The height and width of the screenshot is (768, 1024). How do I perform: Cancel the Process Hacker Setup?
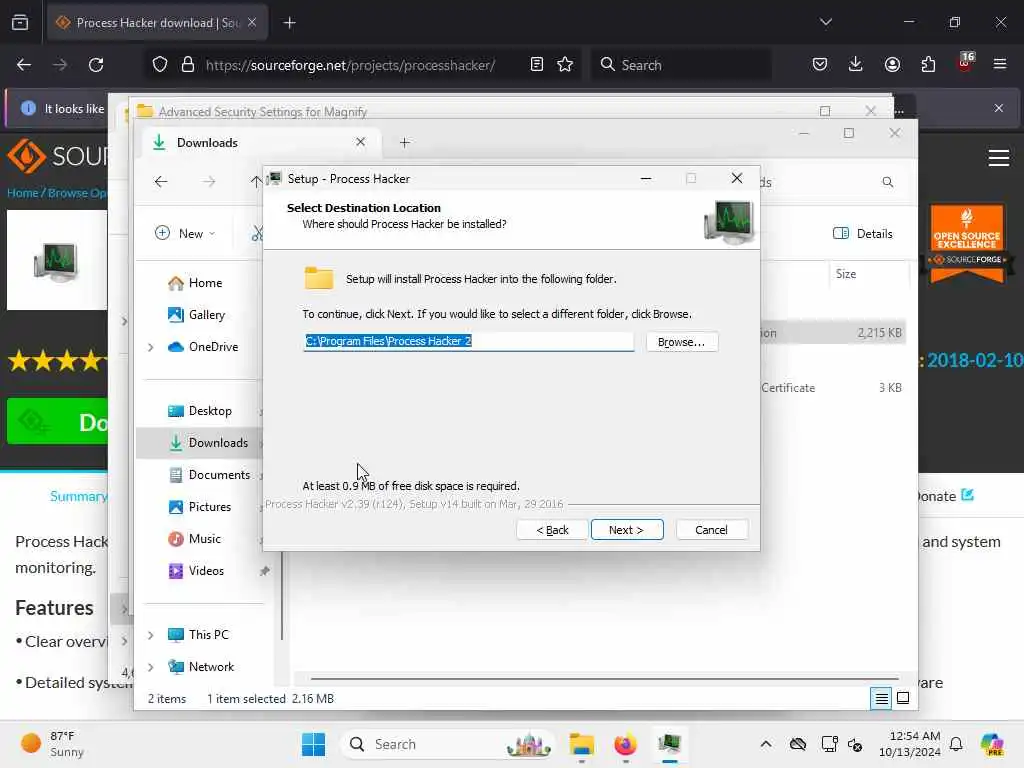click(711, 530)
